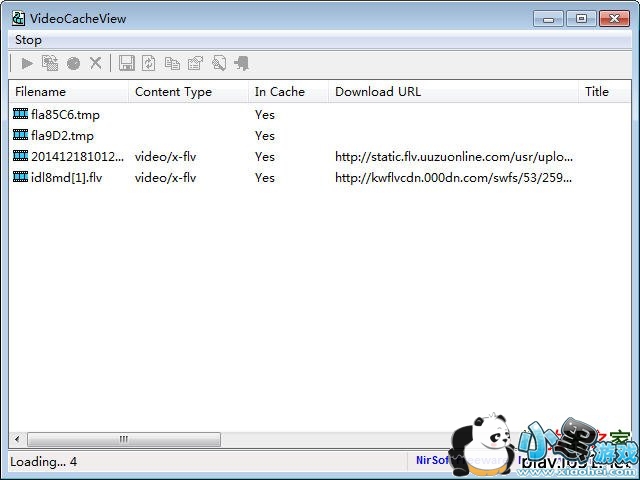Click the horizontal scrollbar thumb
This screenshot has width=640, height=480.
coord(124,440)
